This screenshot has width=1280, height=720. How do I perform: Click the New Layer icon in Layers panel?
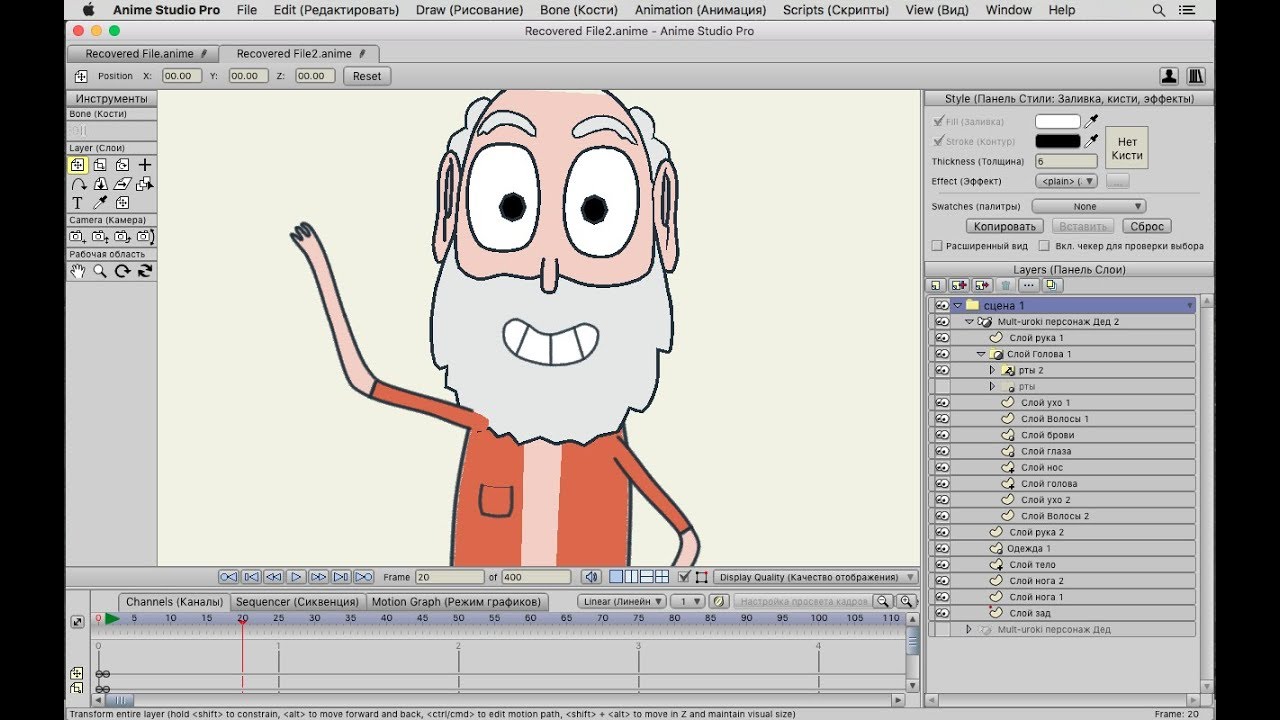[937, 286]
